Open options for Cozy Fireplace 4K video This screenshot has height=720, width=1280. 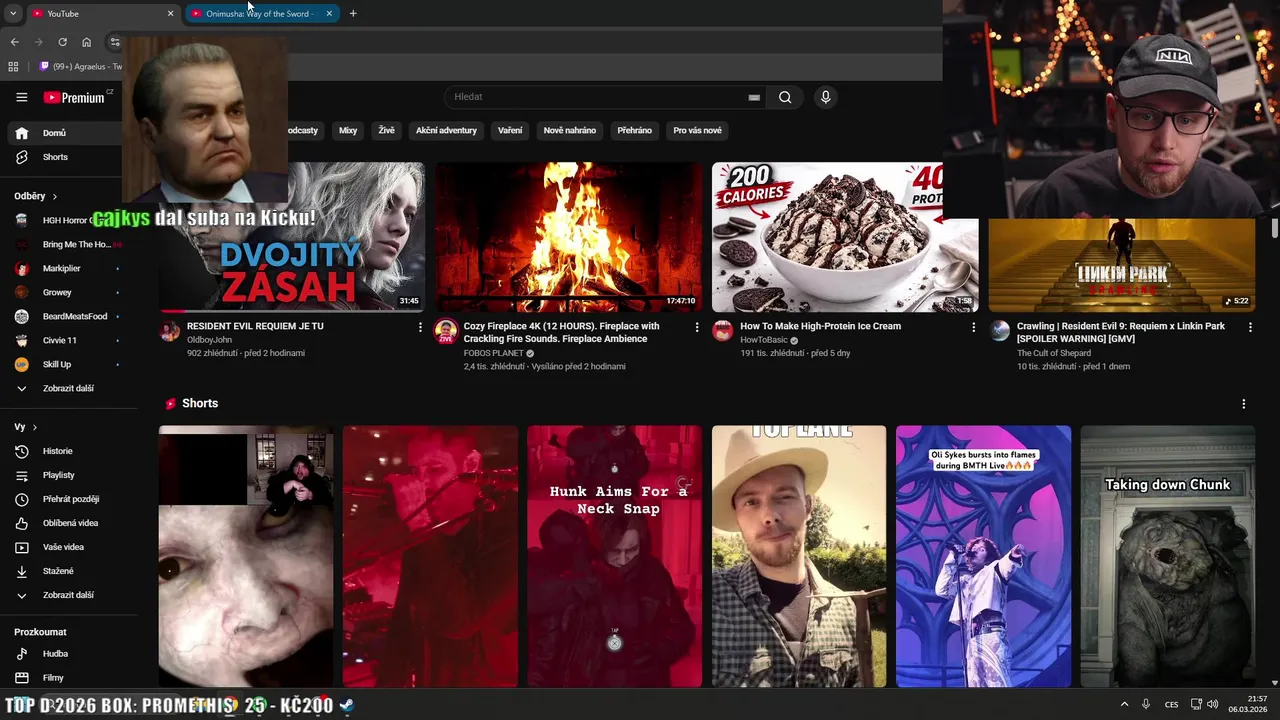(697, 327)
